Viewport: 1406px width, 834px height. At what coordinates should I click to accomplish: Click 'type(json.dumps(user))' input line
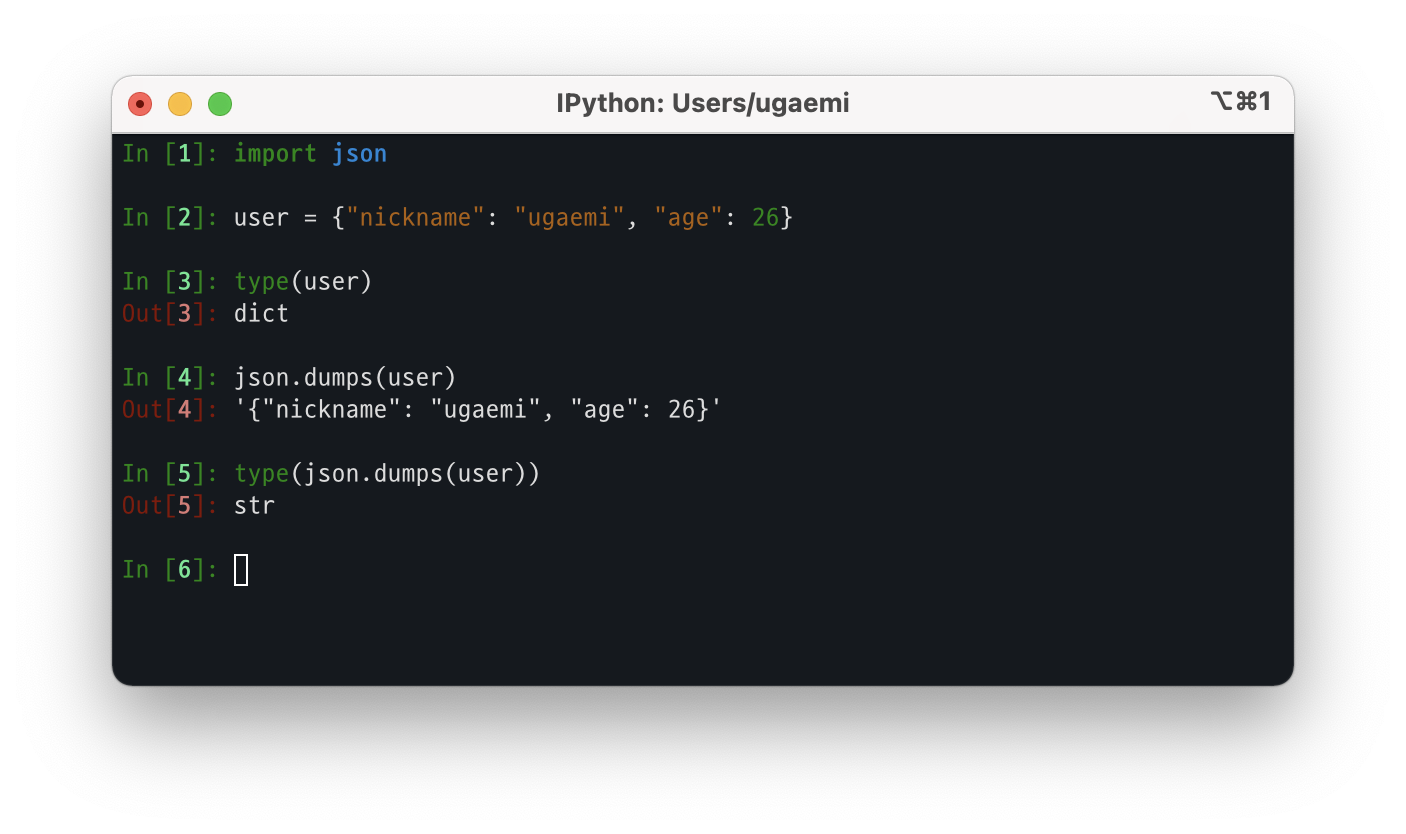(x=387, y=474)
